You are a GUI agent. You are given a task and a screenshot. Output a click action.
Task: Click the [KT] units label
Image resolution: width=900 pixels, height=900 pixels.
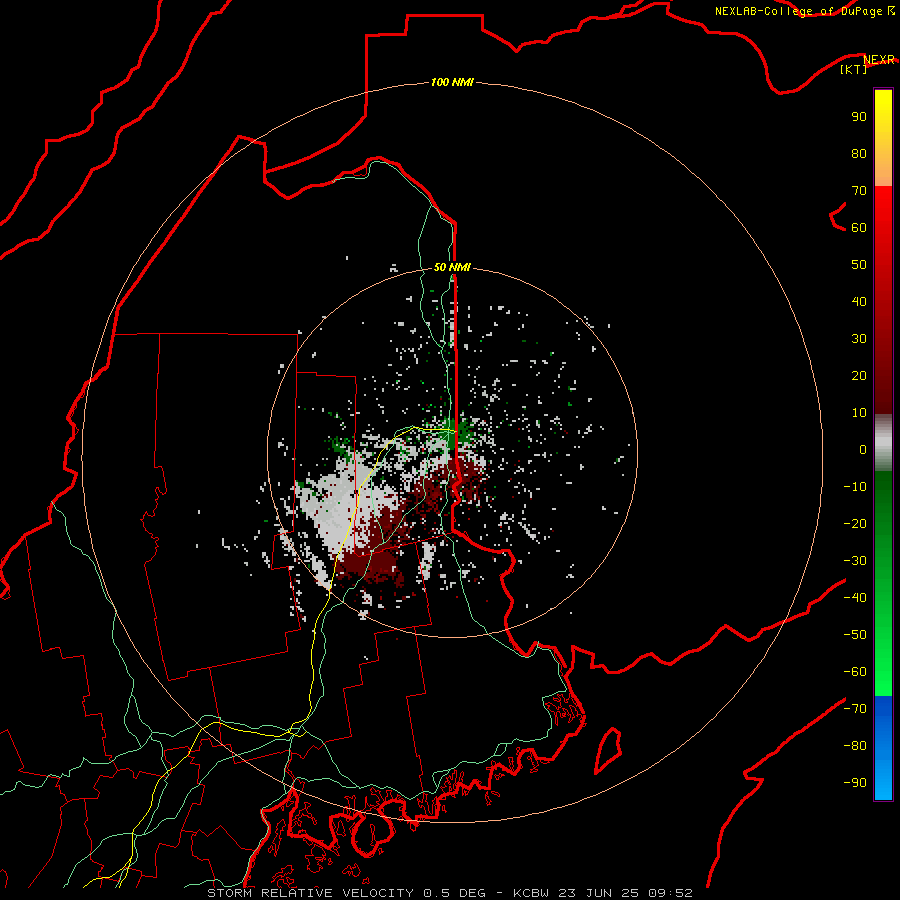pyautogui.click(x=853, y=69)
